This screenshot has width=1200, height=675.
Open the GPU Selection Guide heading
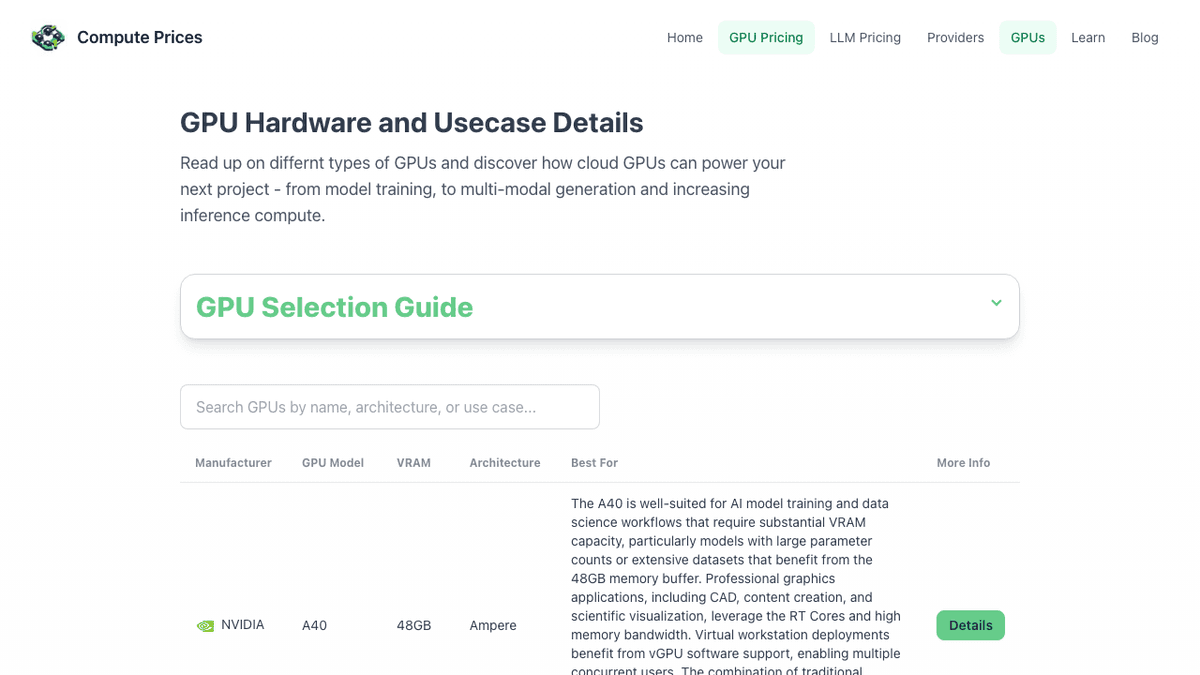[334, 307]
